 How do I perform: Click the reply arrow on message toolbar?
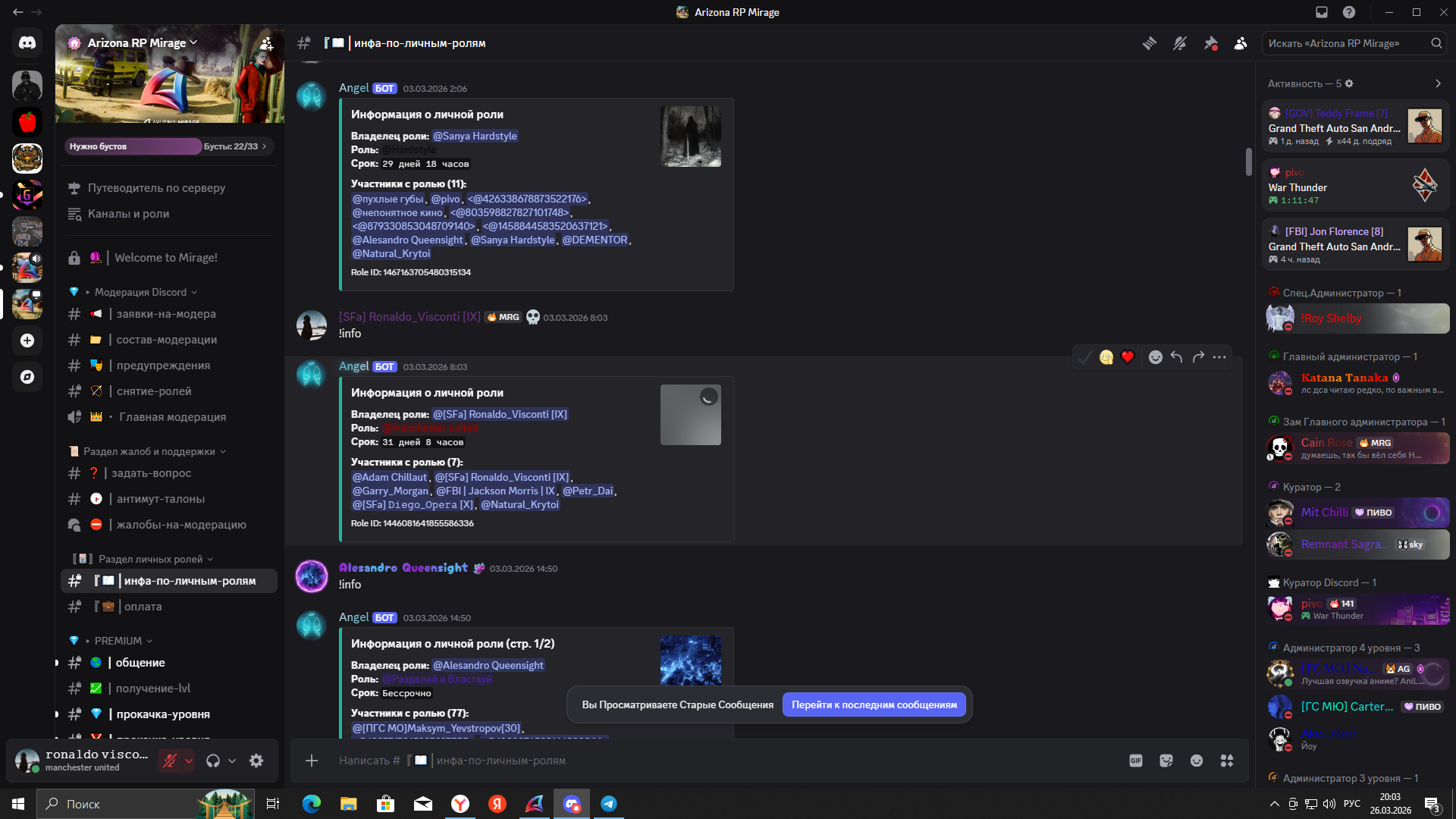tap(1176, 357)
